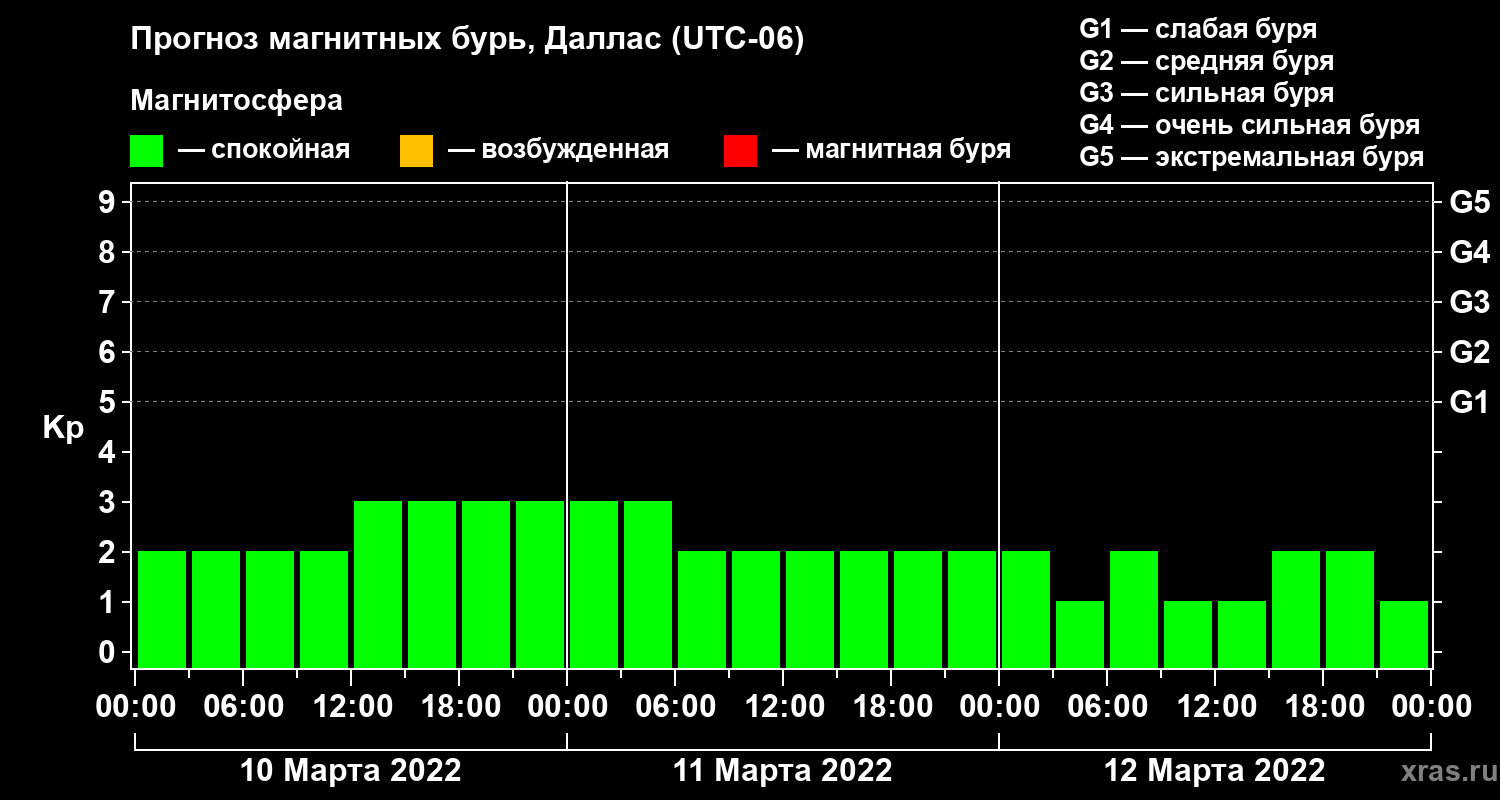
Task: Select the 'G1 — слабая буря' line
Action: click(x=1198, y=28)
